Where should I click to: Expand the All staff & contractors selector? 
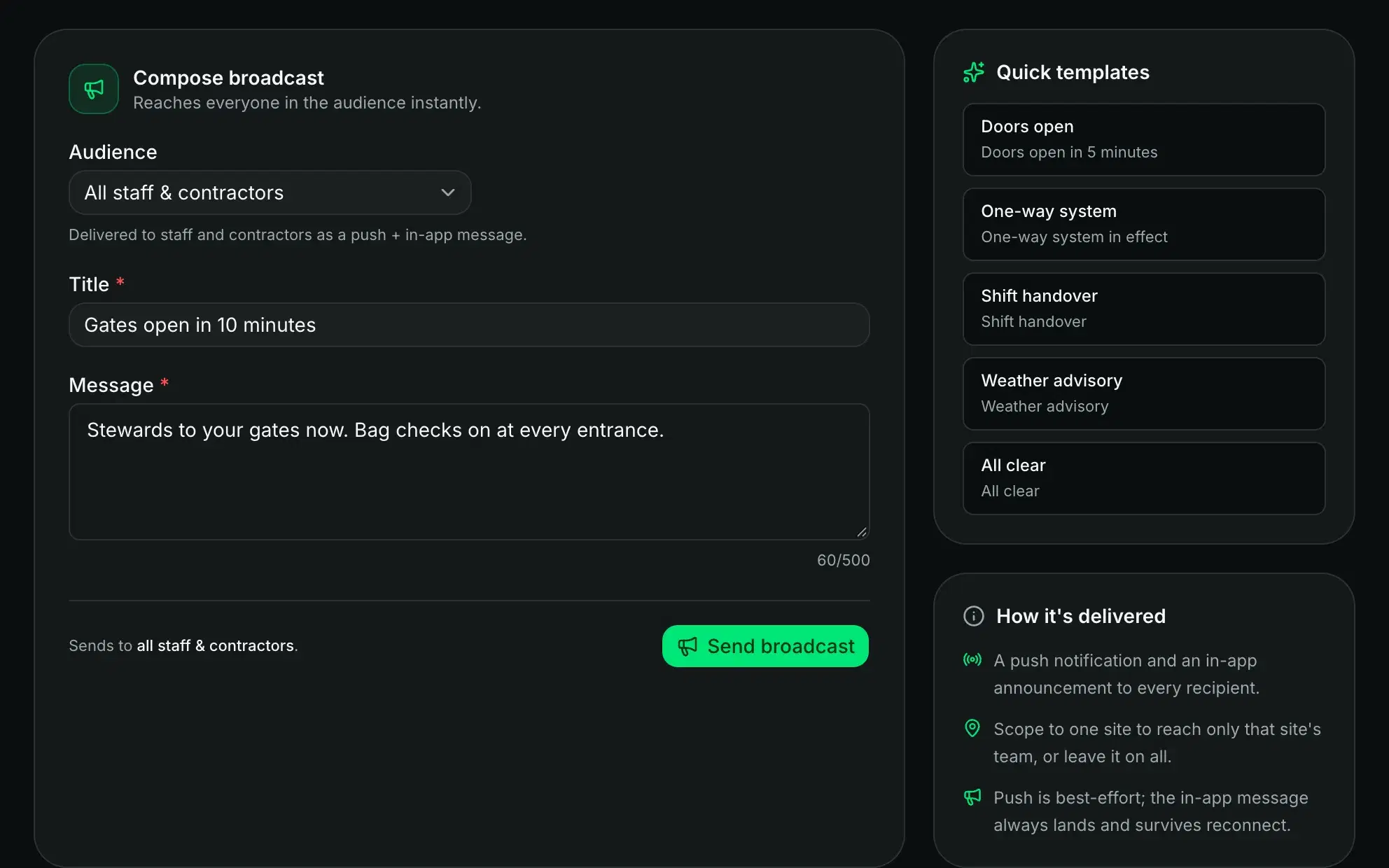tap(270, 192)
